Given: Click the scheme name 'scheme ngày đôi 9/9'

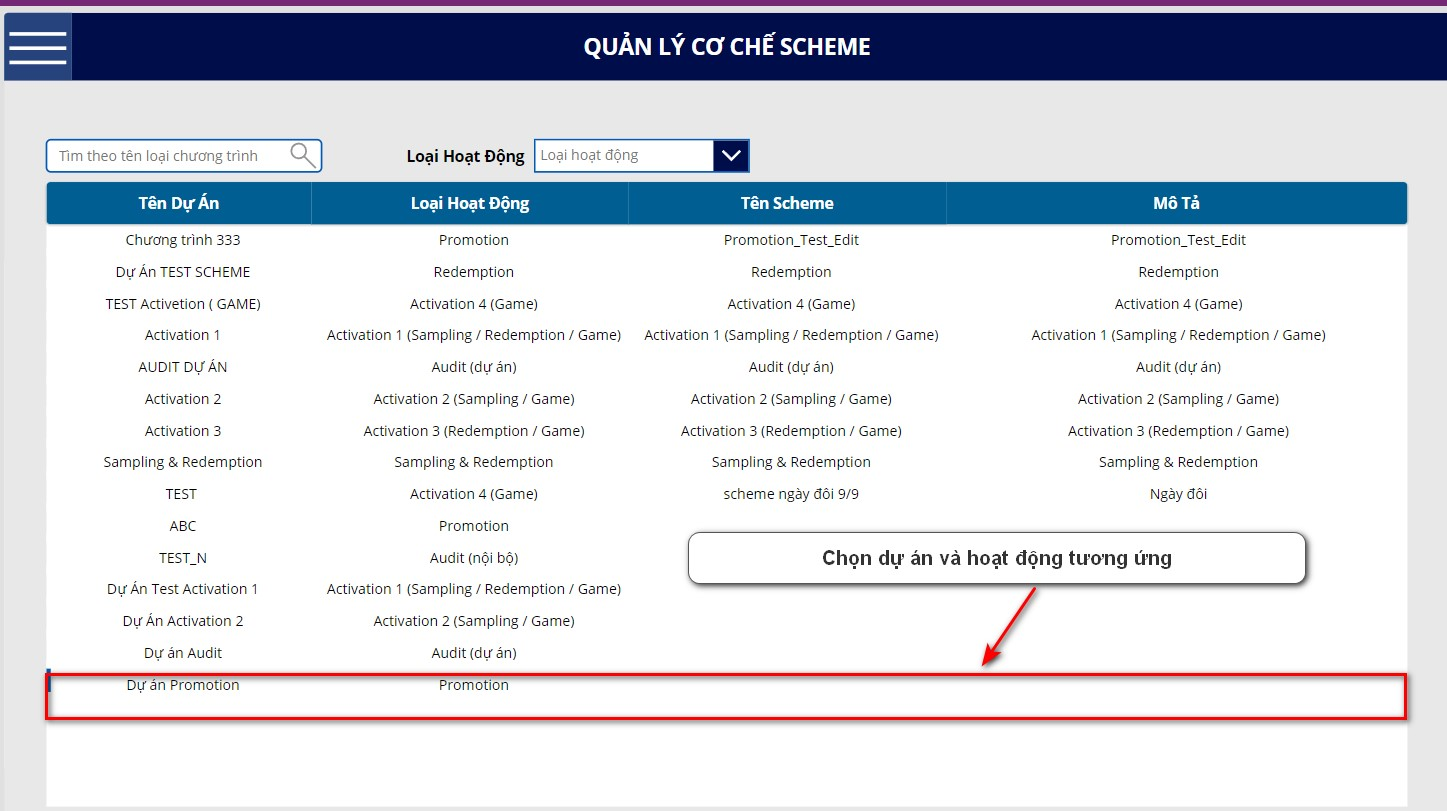Looking at the screenshot, I should pyautogui.click(x=791, y=494).
